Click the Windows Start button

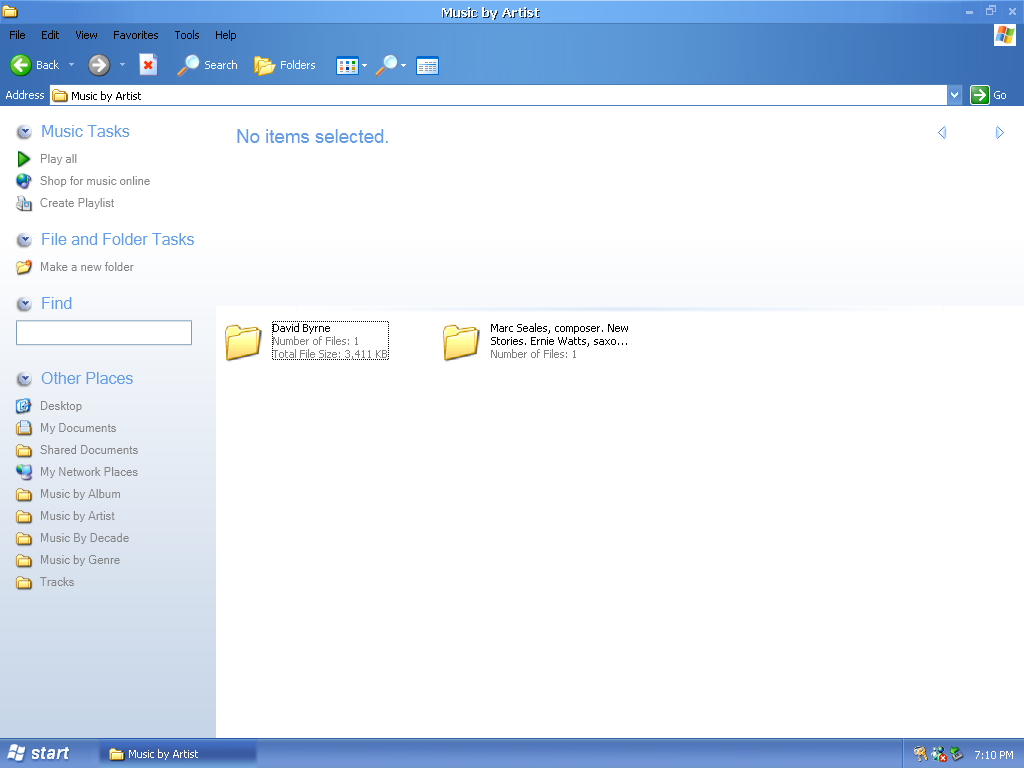(x=40, y=753)
